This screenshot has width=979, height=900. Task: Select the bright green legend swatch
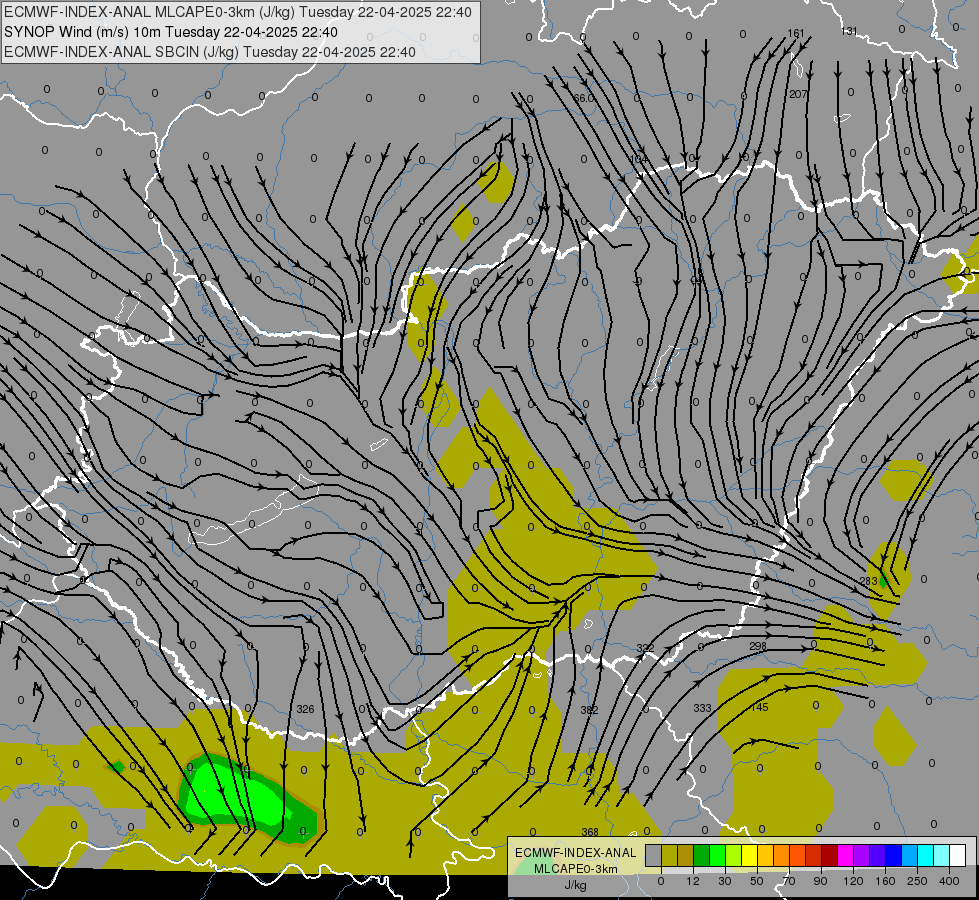point(717,855)
